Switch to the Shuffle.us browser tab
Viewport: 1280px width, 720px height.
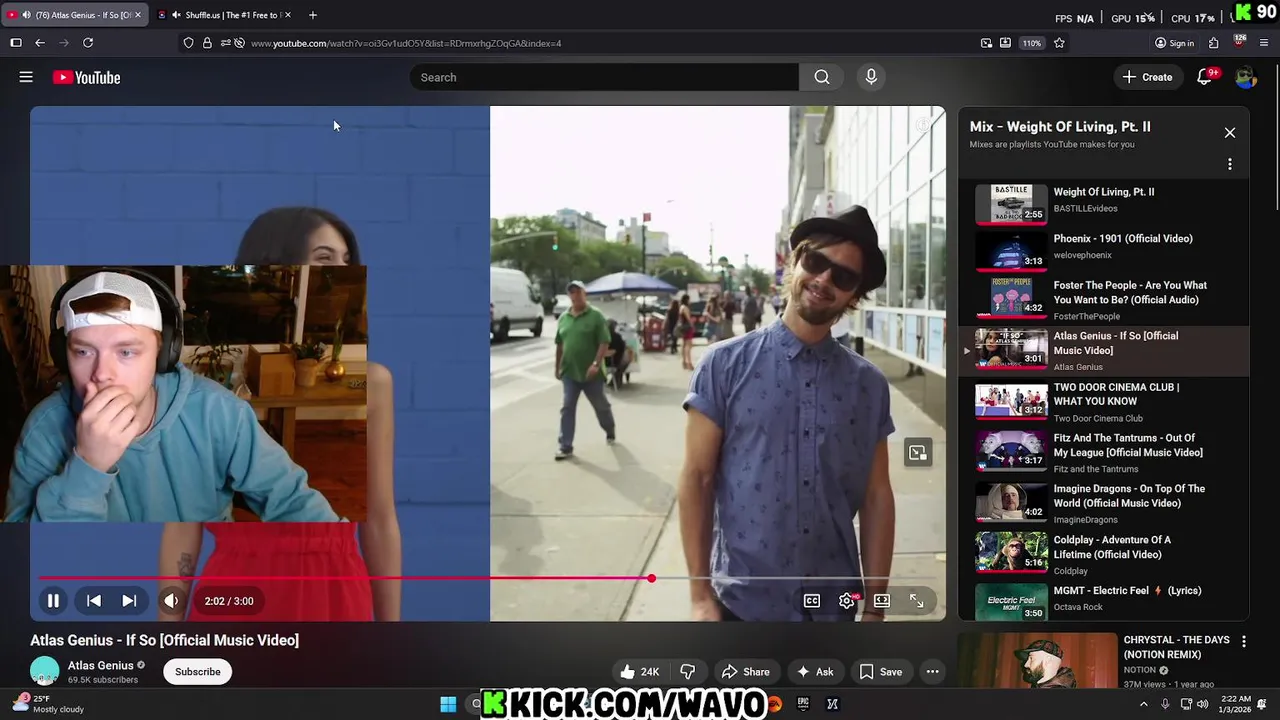click(227, 15)
